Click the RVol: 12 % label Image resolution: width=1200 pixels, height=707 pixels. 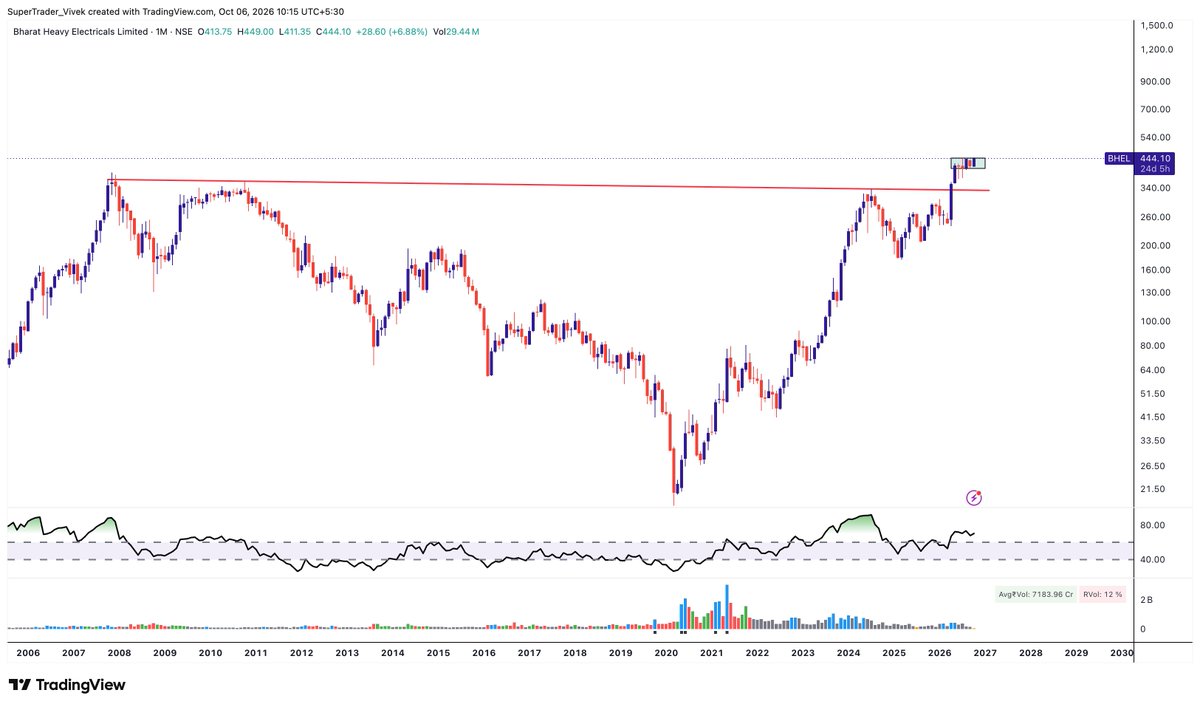pos(1103,594)
